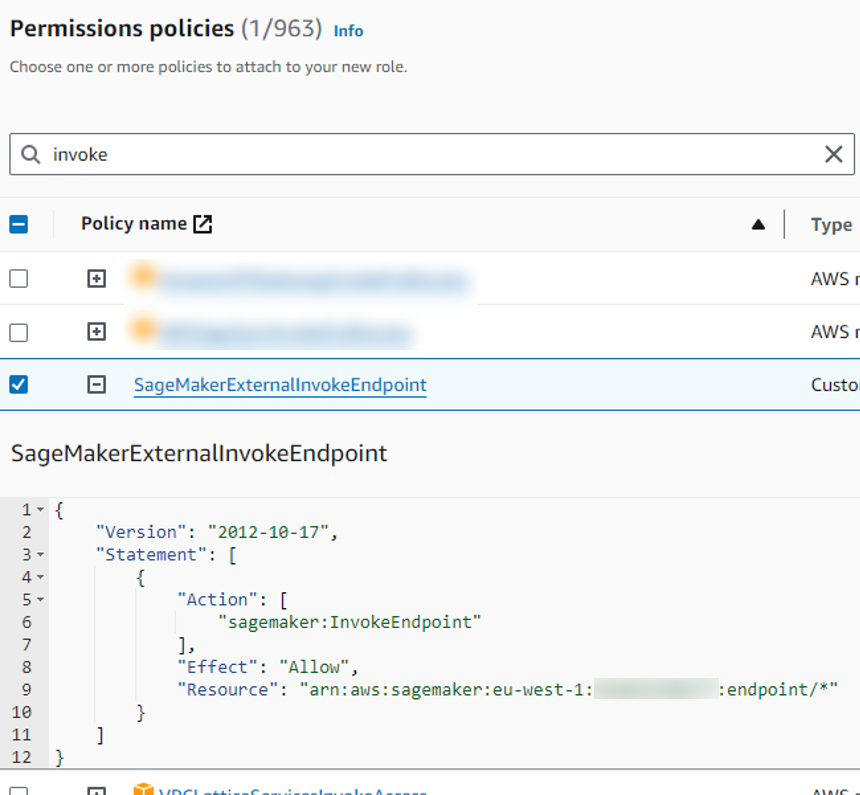Fold the Statement array at line 3

41,555
